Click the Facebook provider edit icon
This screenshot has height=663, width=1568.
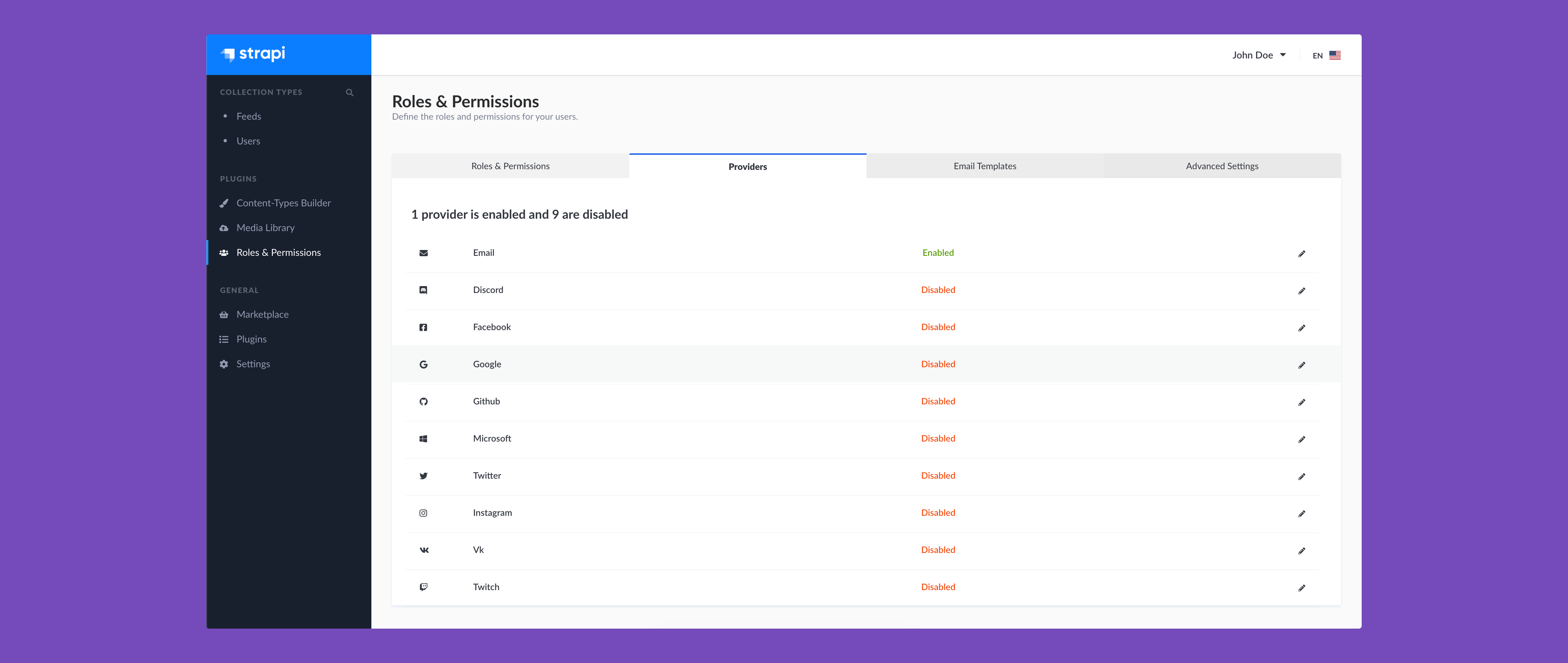tap(1302, 327)
